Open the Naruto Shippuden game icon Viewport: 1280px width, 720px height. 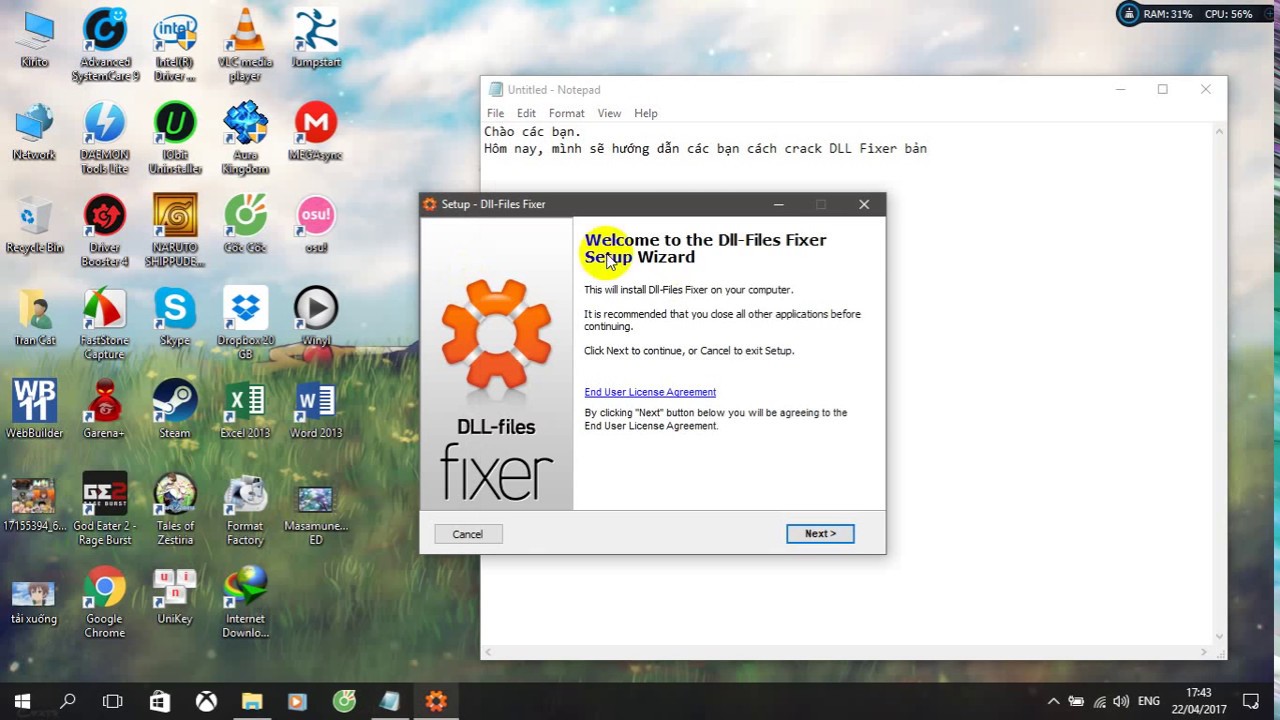pos(175,231)
